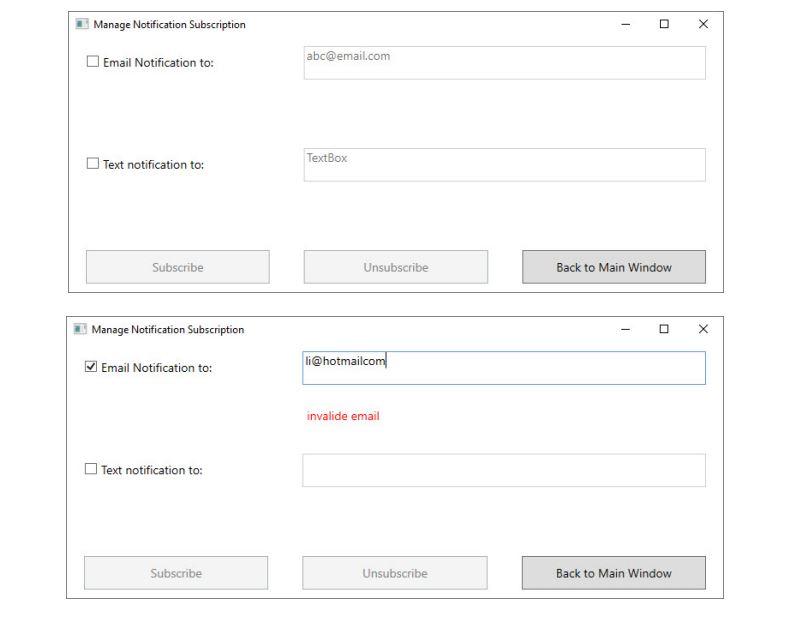Click Subscribe button in bottom window
792x626 pixels.
pyautogui.click(x=176, y=573)
